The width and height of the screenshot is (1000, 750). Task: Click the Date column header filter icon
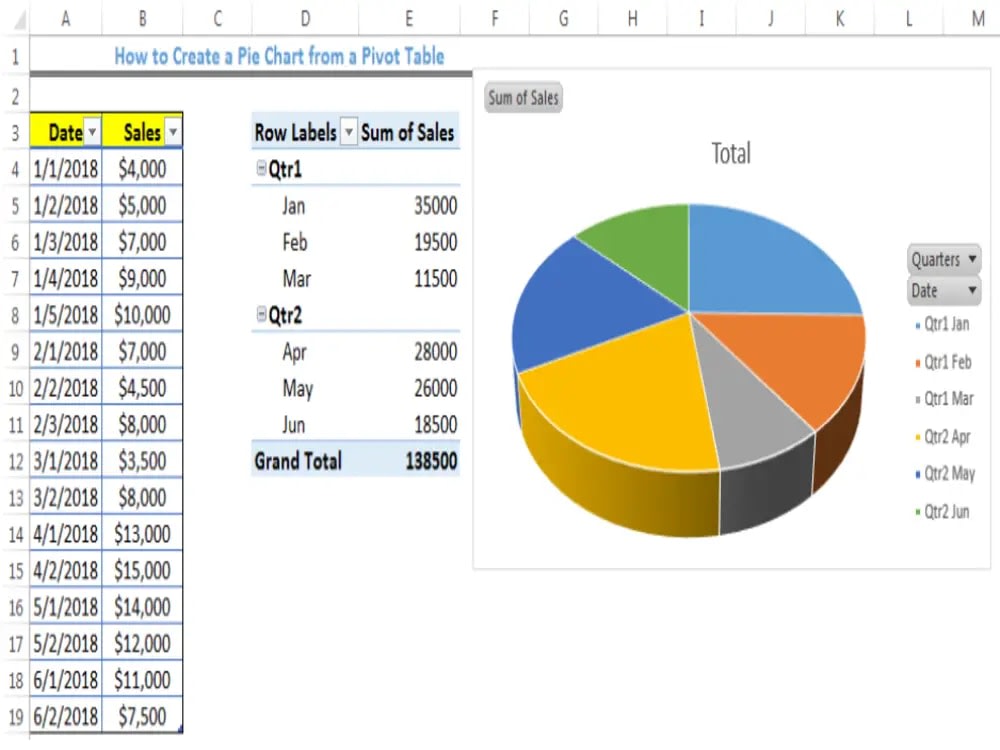[x=90, y=131]
